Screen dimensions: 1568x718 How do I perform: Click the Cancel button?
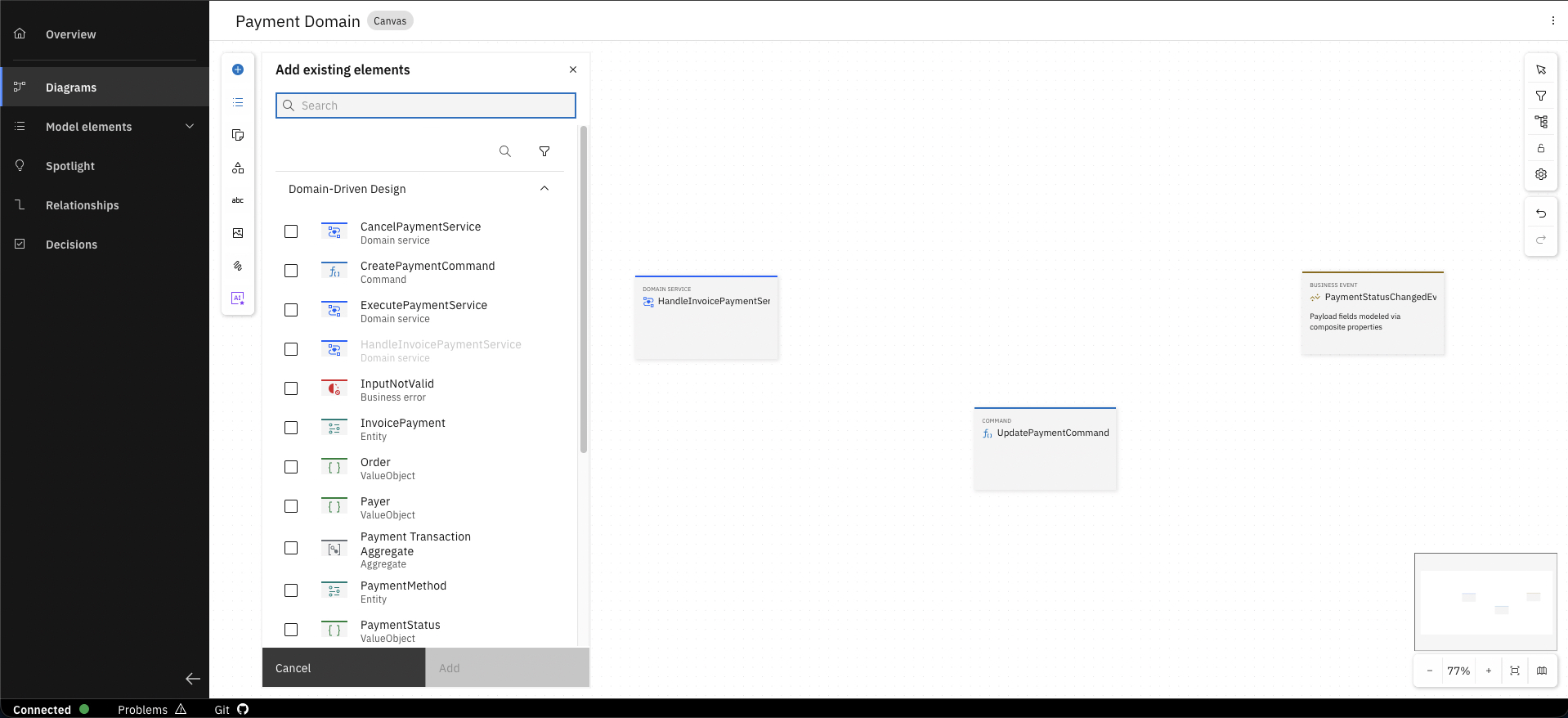[x=343, y=668]
